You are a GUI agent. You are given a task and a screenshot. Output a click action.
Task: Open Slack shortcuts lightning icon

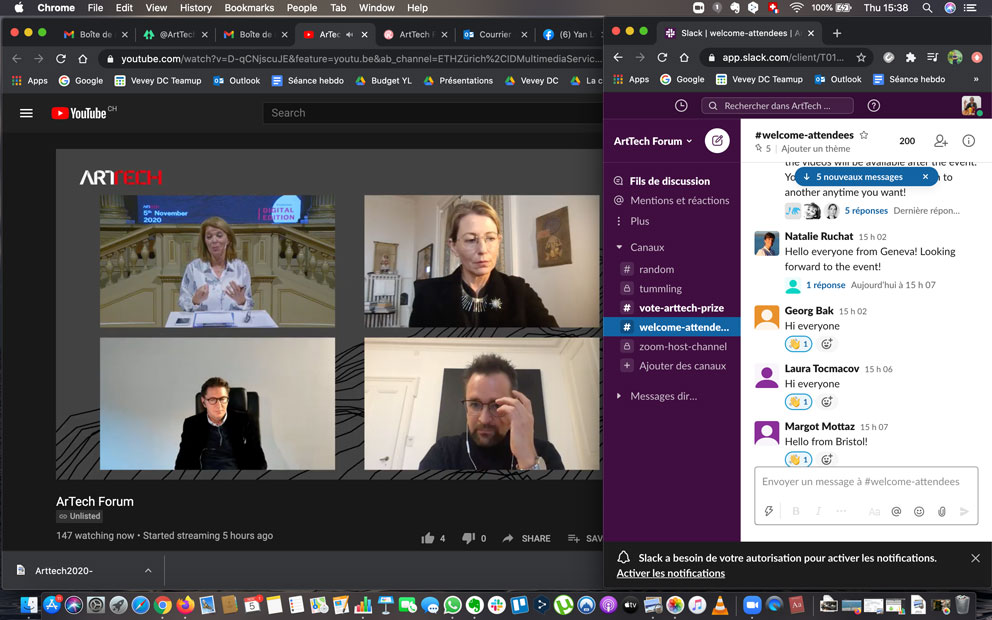(769, 511)
